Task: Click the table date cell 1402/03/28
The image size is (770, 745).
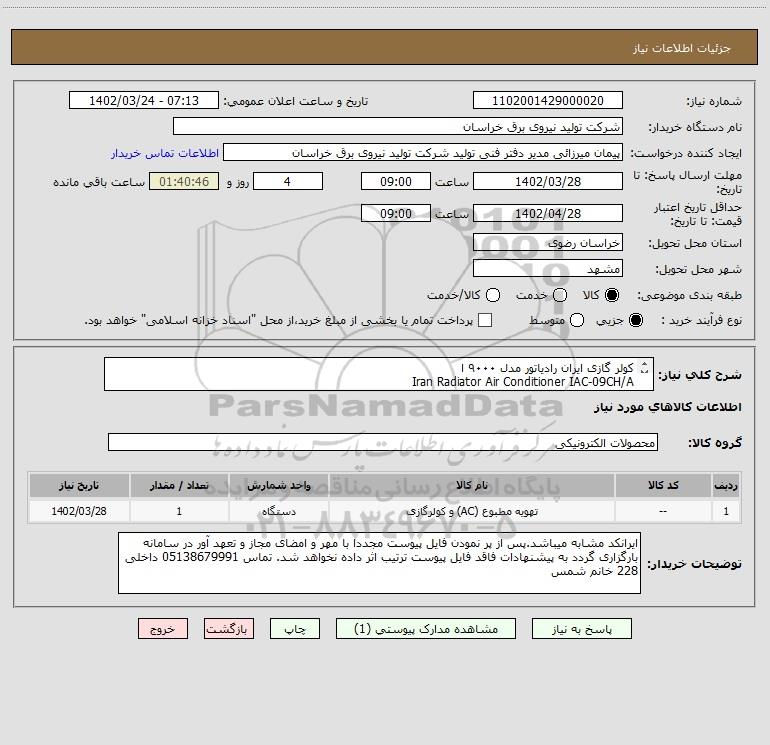Action: pos(79,511)
